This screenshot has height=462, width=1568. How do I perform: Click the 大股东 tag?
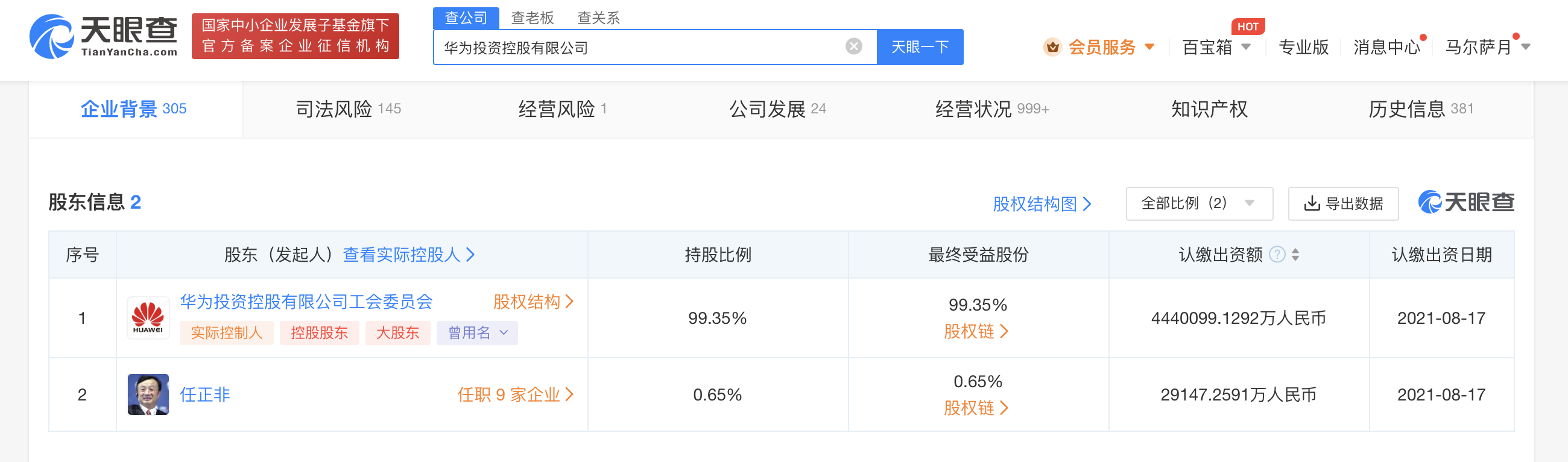(x=397, y=333)
